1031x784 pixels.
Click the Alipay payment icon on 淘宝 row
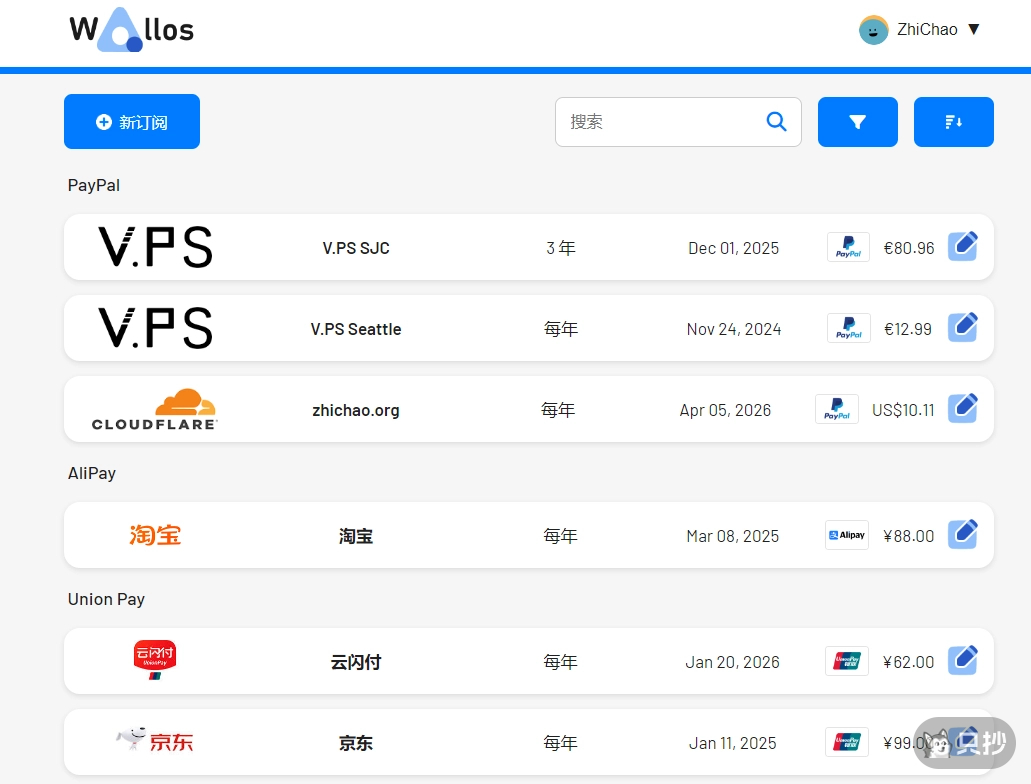click(x=846, y=535)
